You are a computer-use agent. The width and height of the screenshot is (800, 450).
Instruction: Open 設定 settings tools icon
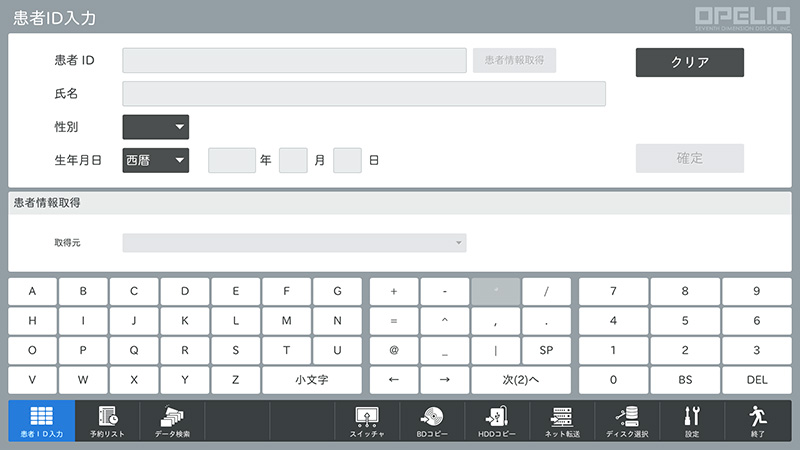693,421
